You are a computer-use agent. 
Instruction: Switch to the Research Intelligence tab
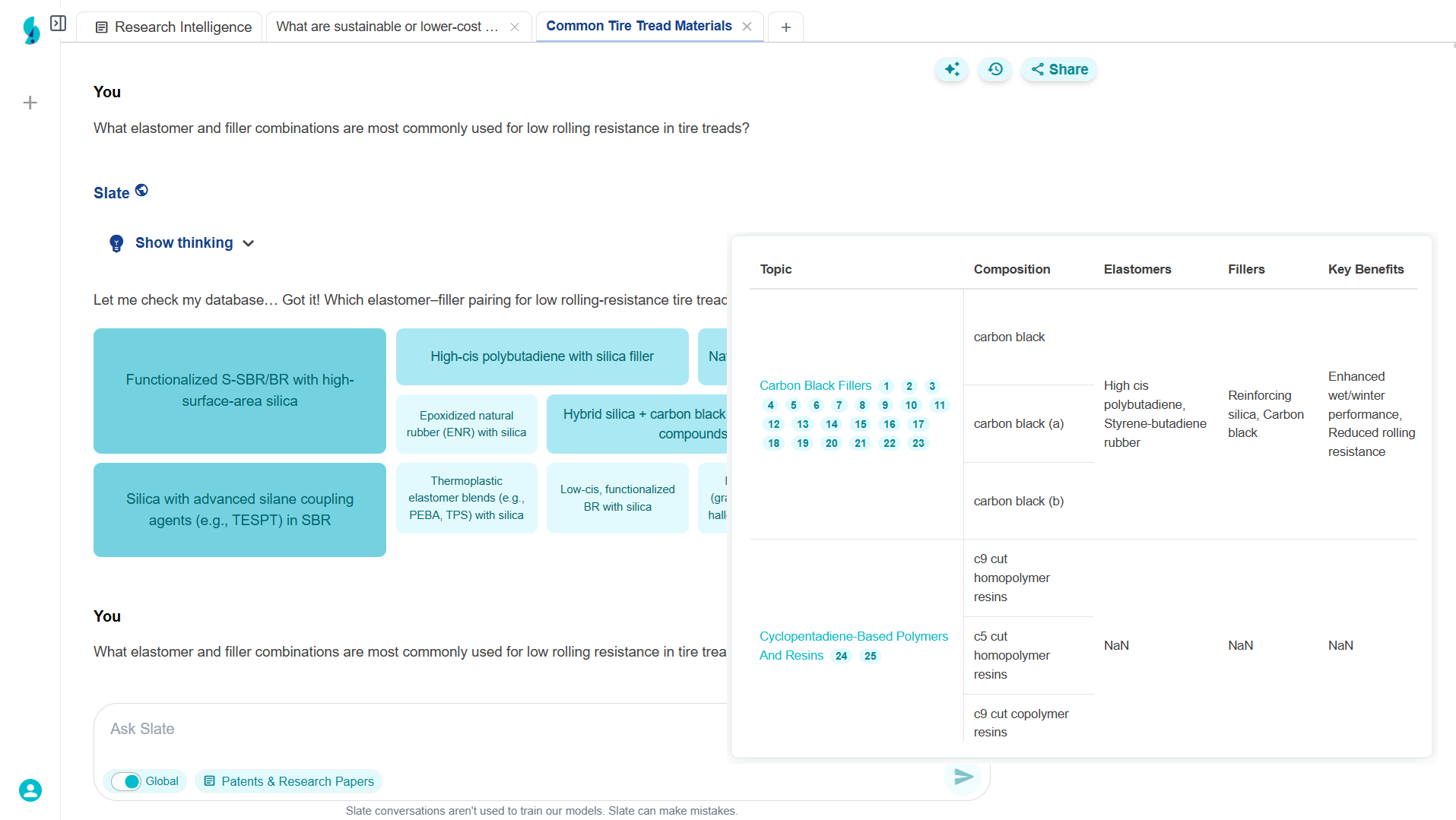click(173, 27)
